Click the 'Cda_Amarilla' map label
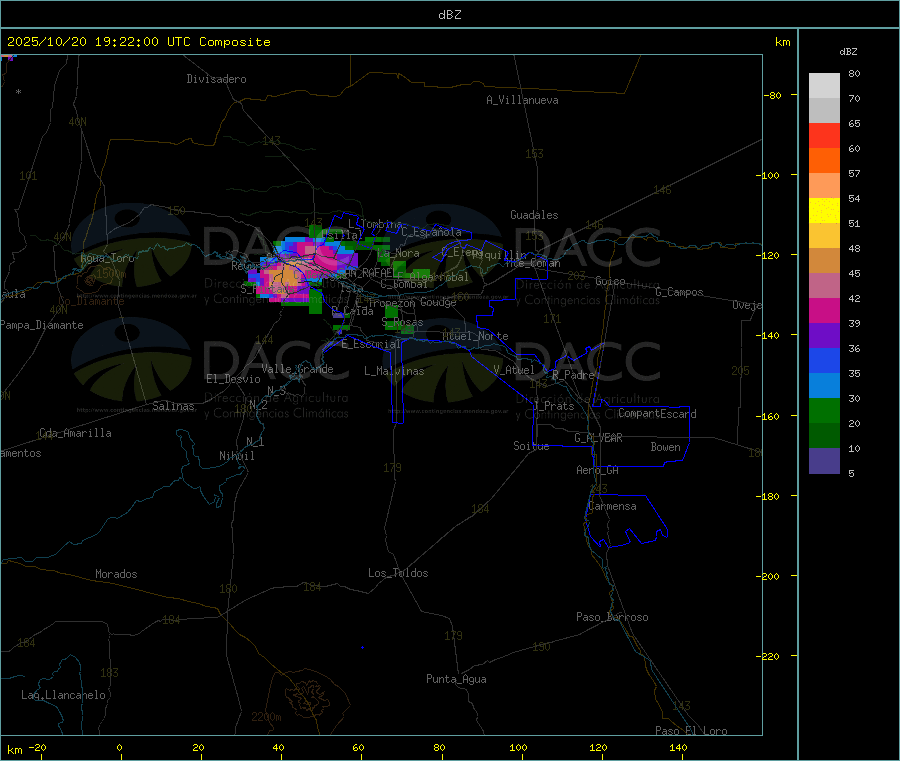 (x=75, y=433)
